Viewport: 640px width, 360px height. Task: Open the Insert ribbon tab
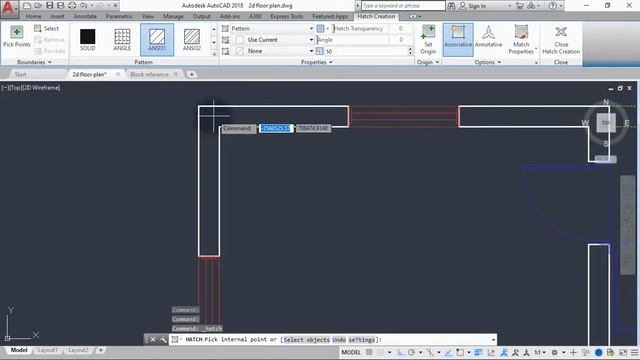tap(57, 16)
